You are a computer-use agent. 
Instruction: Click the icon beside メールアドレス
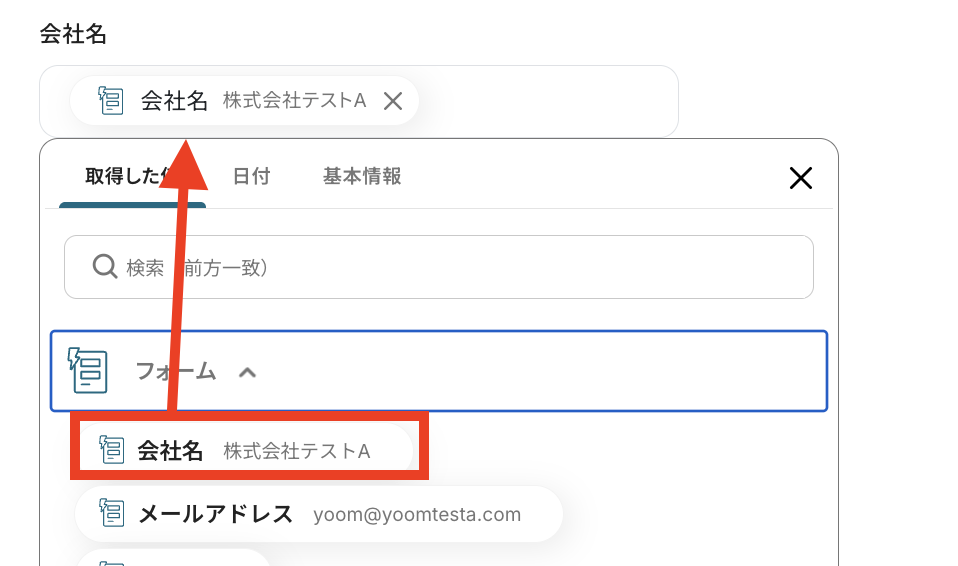(x=112, y=514)
